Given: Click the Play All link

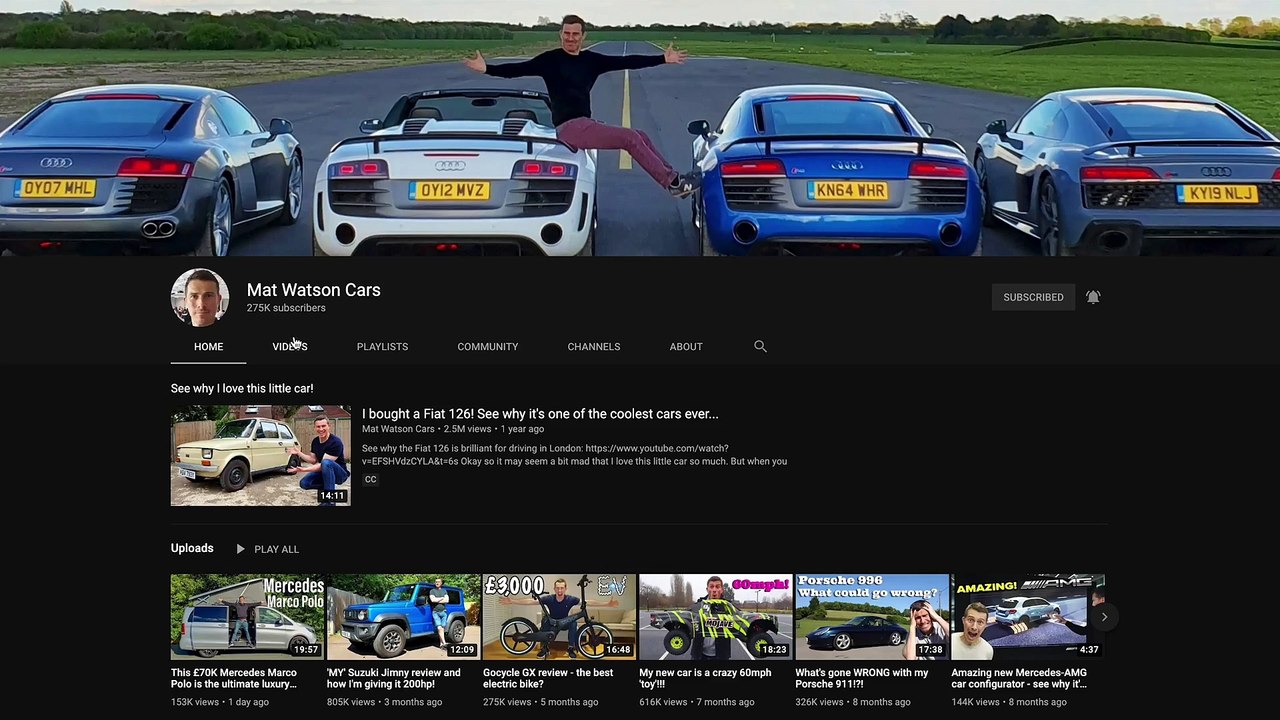Looking at the screenshot, I should (276, 549).
